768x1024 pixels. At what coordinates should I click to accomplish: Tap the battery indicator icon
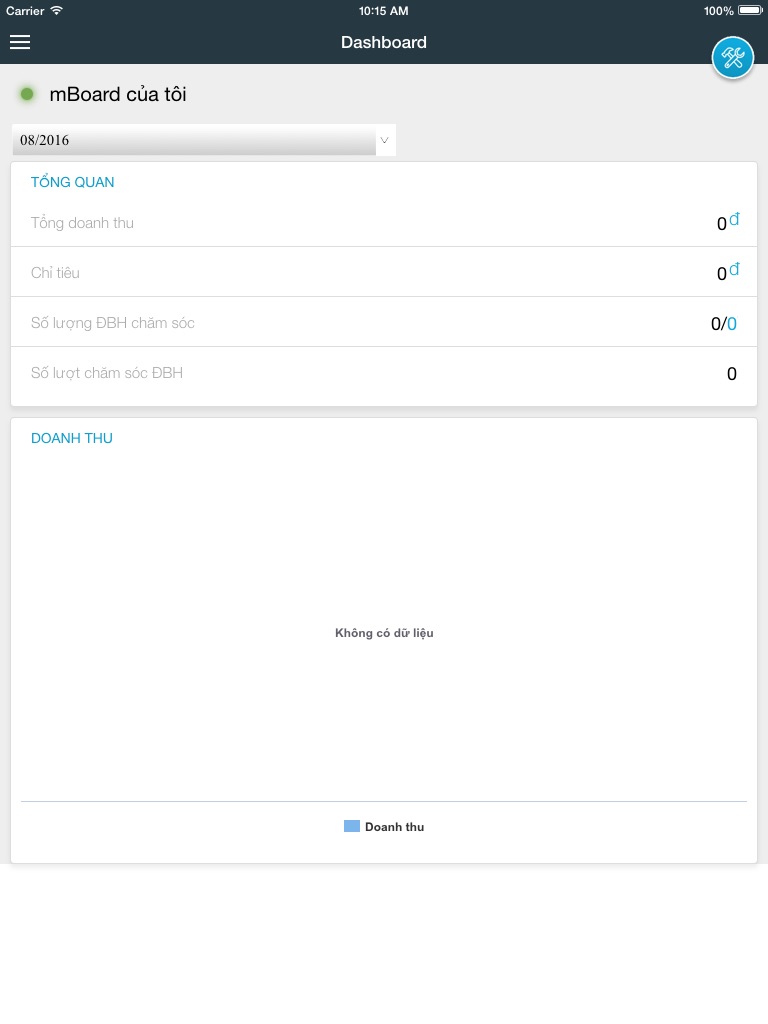click(750, 10)
